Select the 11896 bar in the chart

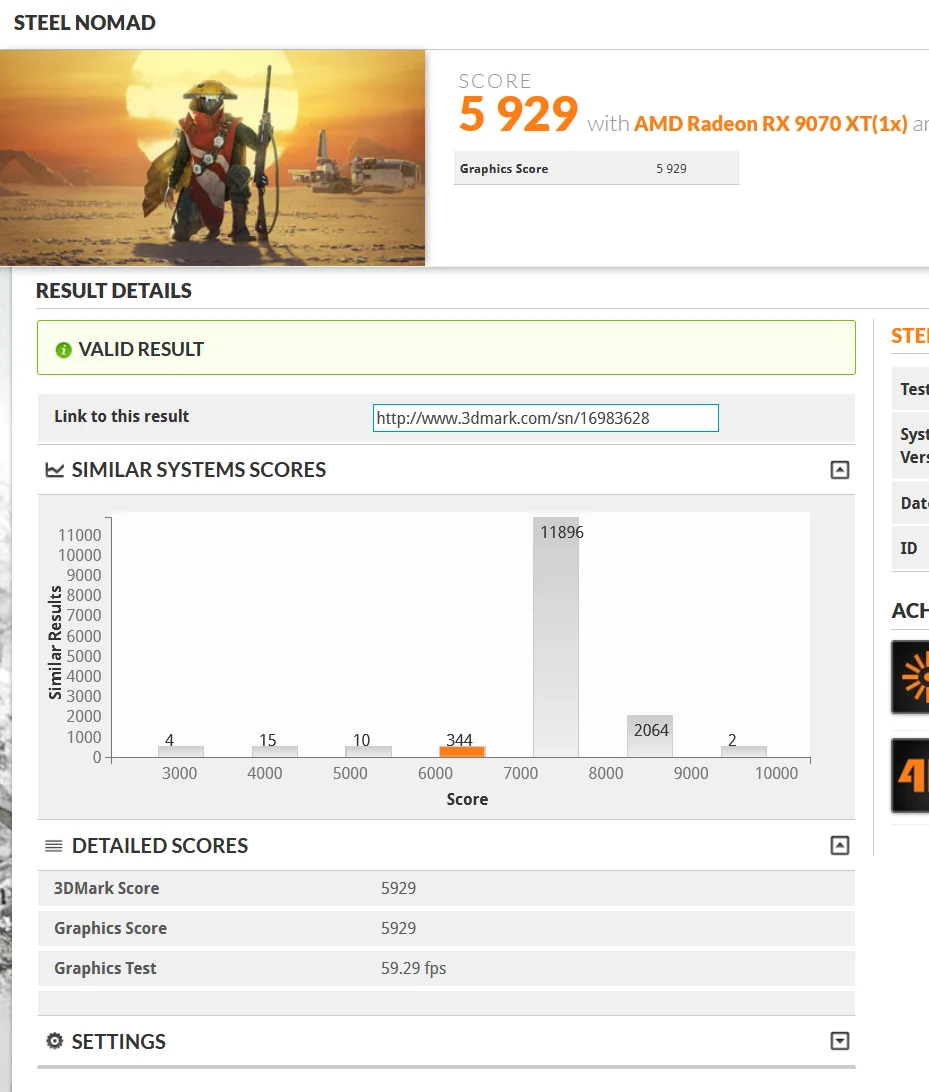[x=556, y=637]
